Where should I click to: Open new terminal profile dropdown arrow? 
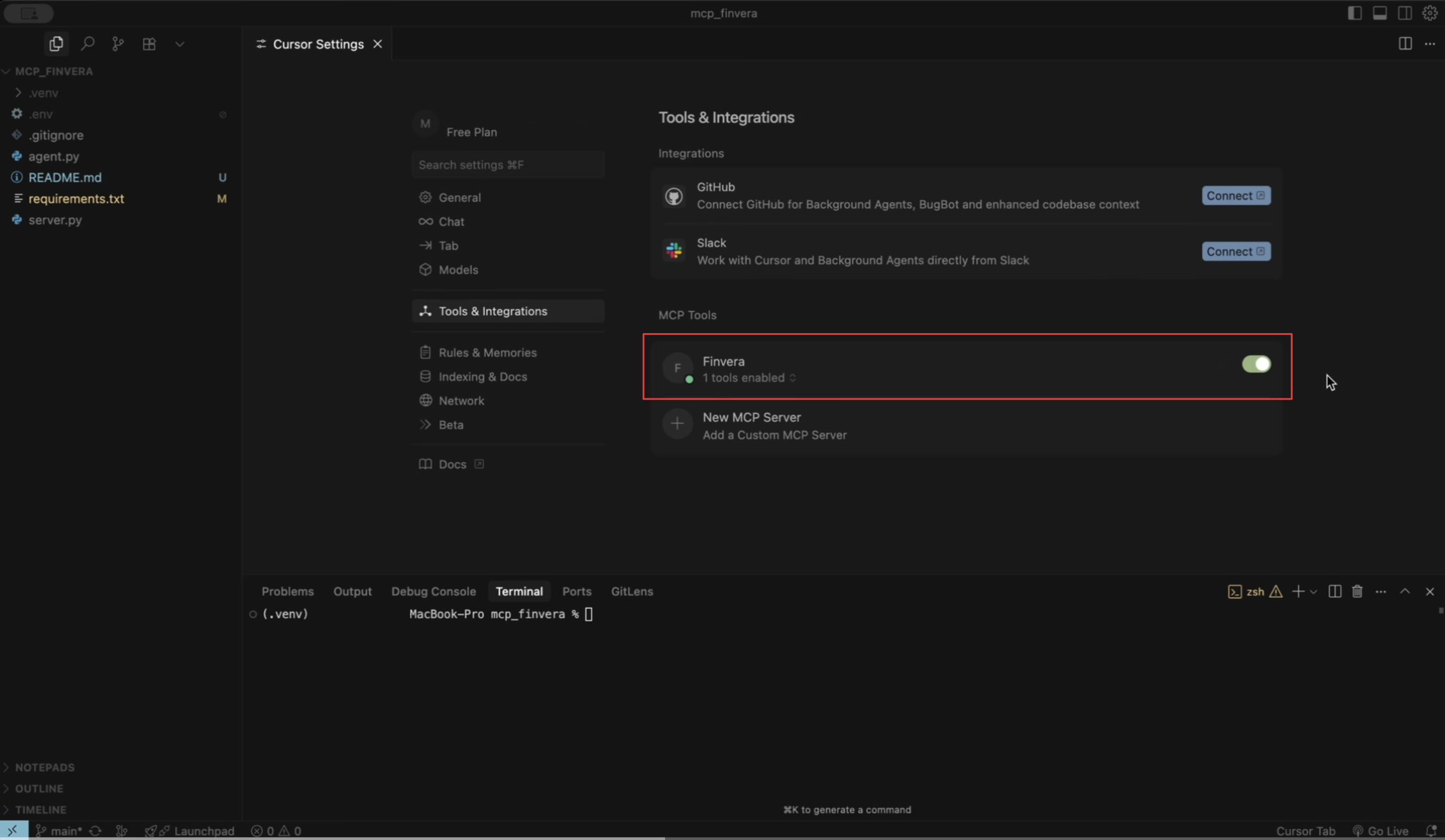tap(1313, 591)
